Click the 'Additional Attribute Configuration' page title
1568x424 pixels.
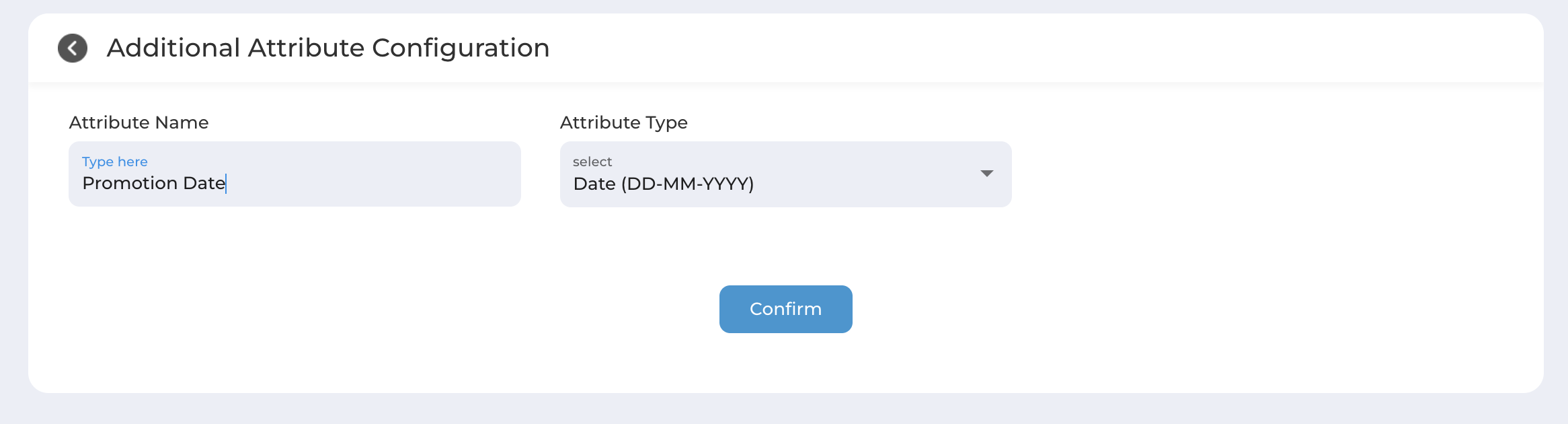(328, 48)
